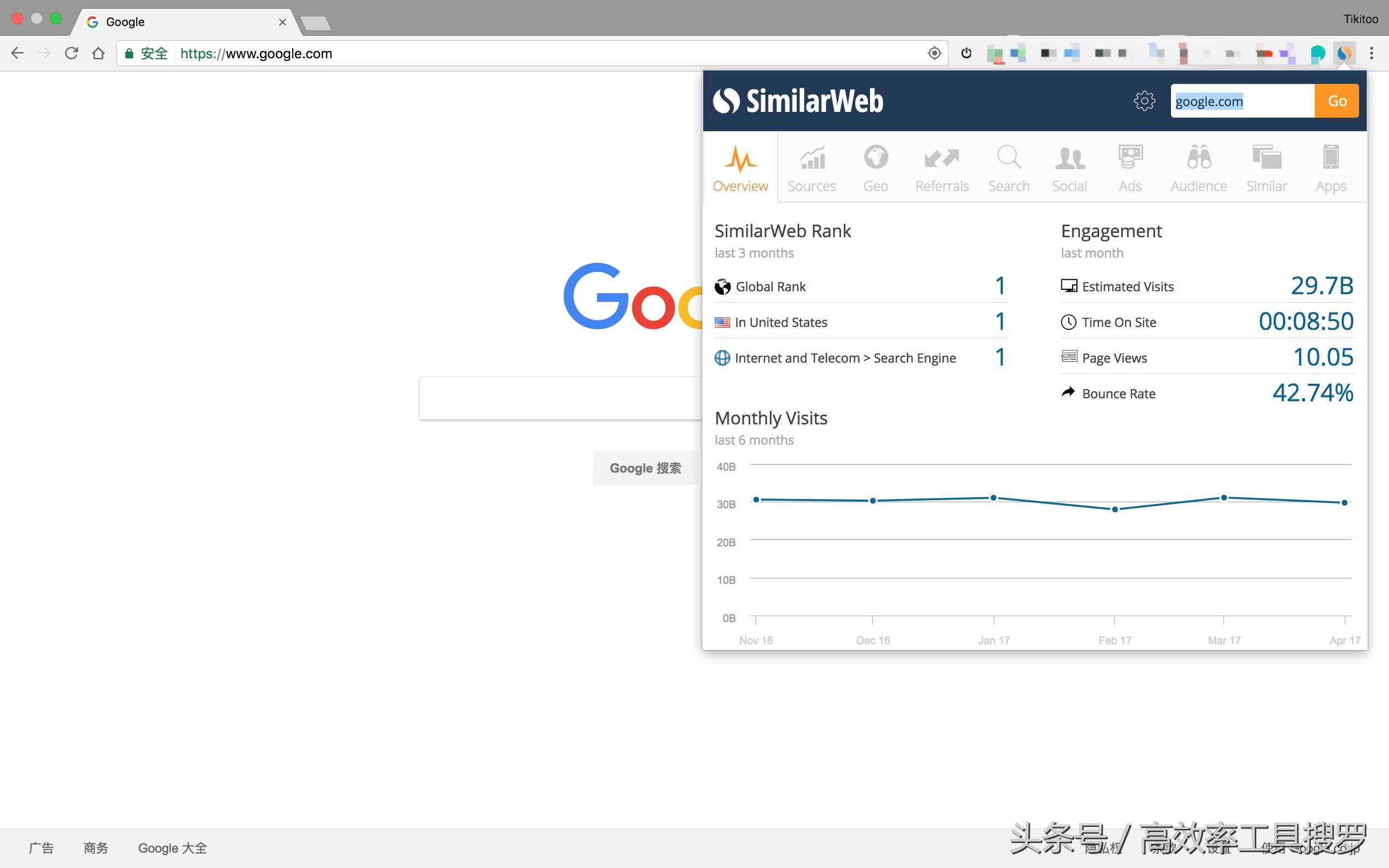Open SimilarWeb settings gear
The width and height of the screenshot is (1389, 868).
coord(1144,101)
